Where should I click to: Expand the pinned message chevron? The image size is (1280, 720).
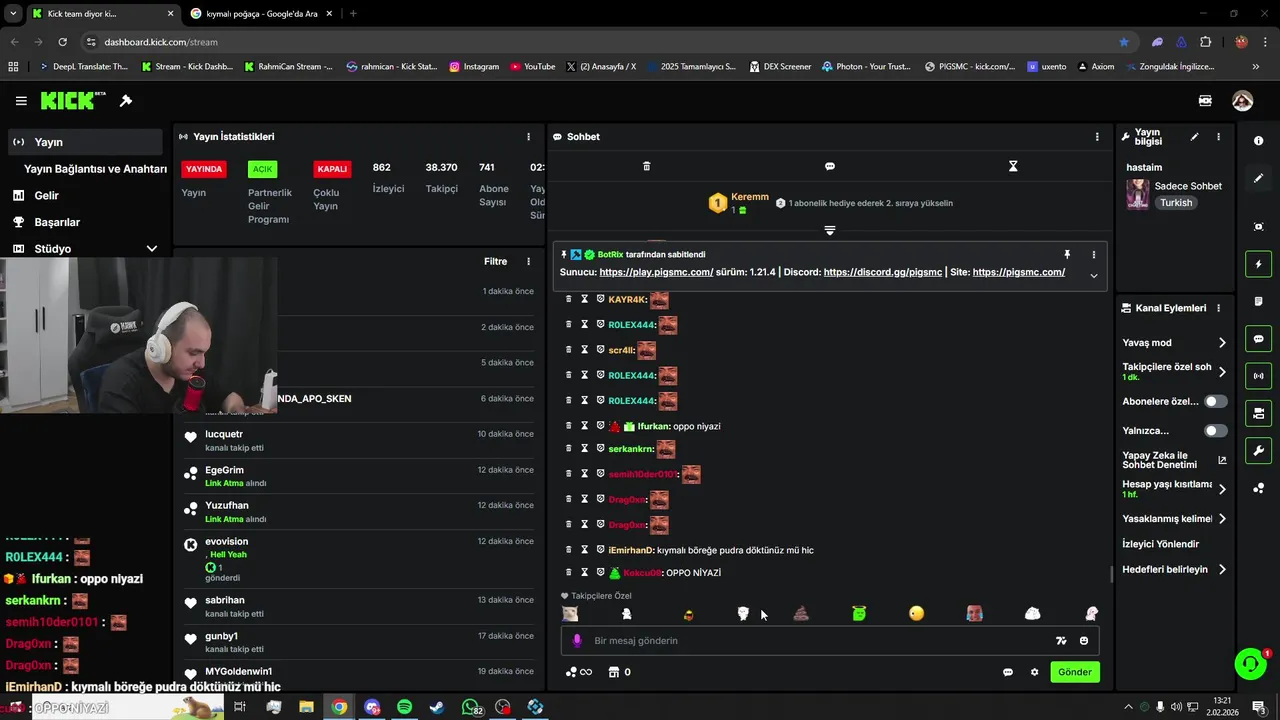1093,276
